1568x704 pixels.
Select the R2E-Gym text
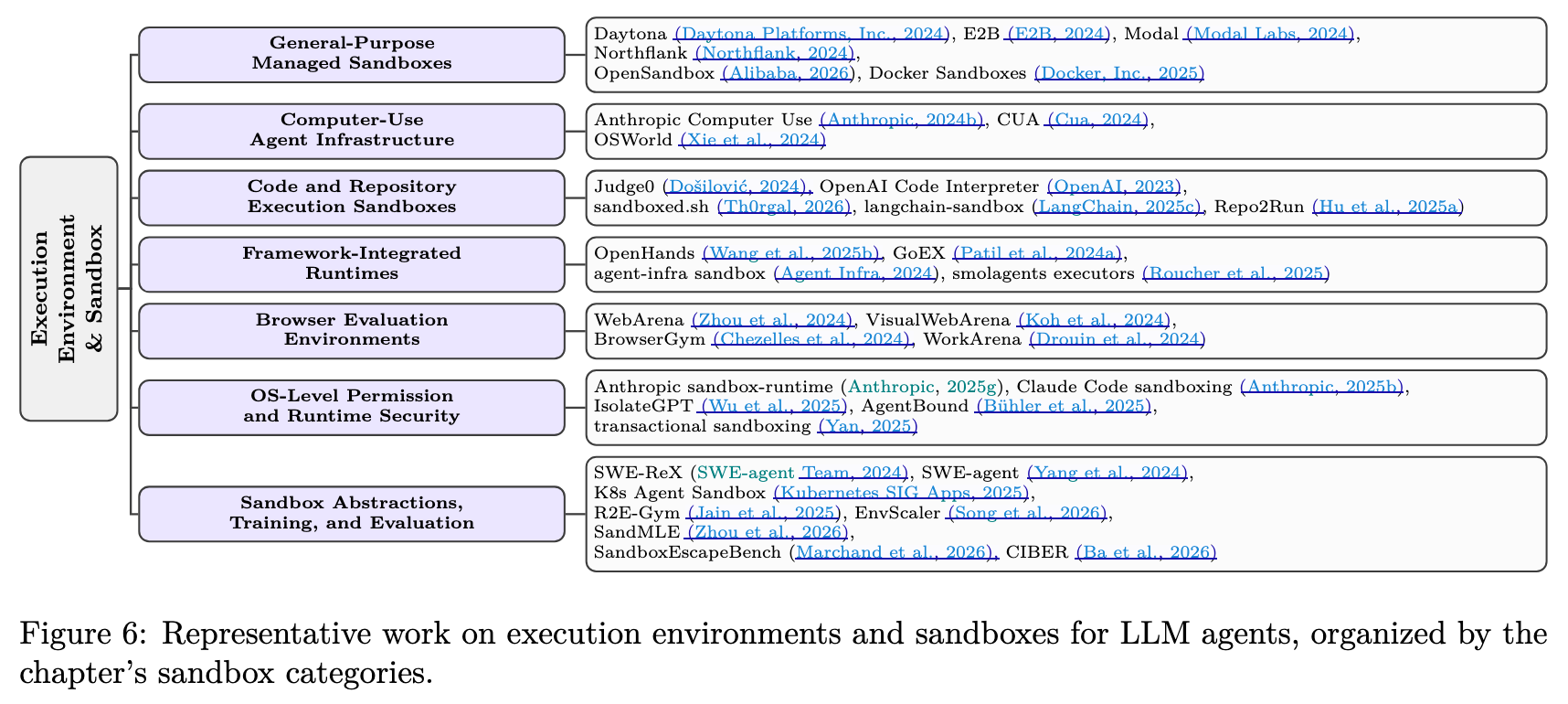(x=638, y=513)
